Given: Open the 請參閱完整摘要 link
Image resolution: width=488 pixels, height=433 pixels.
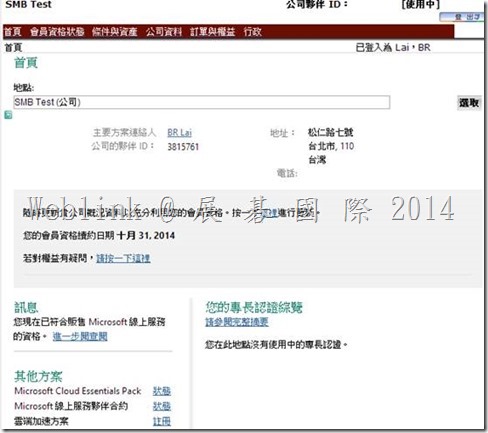Looking at the screenshot, I should tap(237, 322).
